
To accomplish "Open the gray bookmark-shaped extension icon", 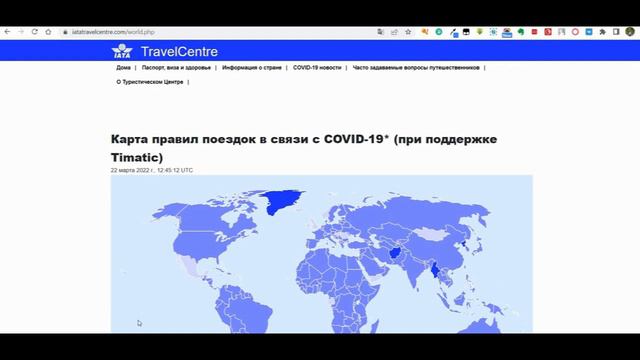I will 562,32.
